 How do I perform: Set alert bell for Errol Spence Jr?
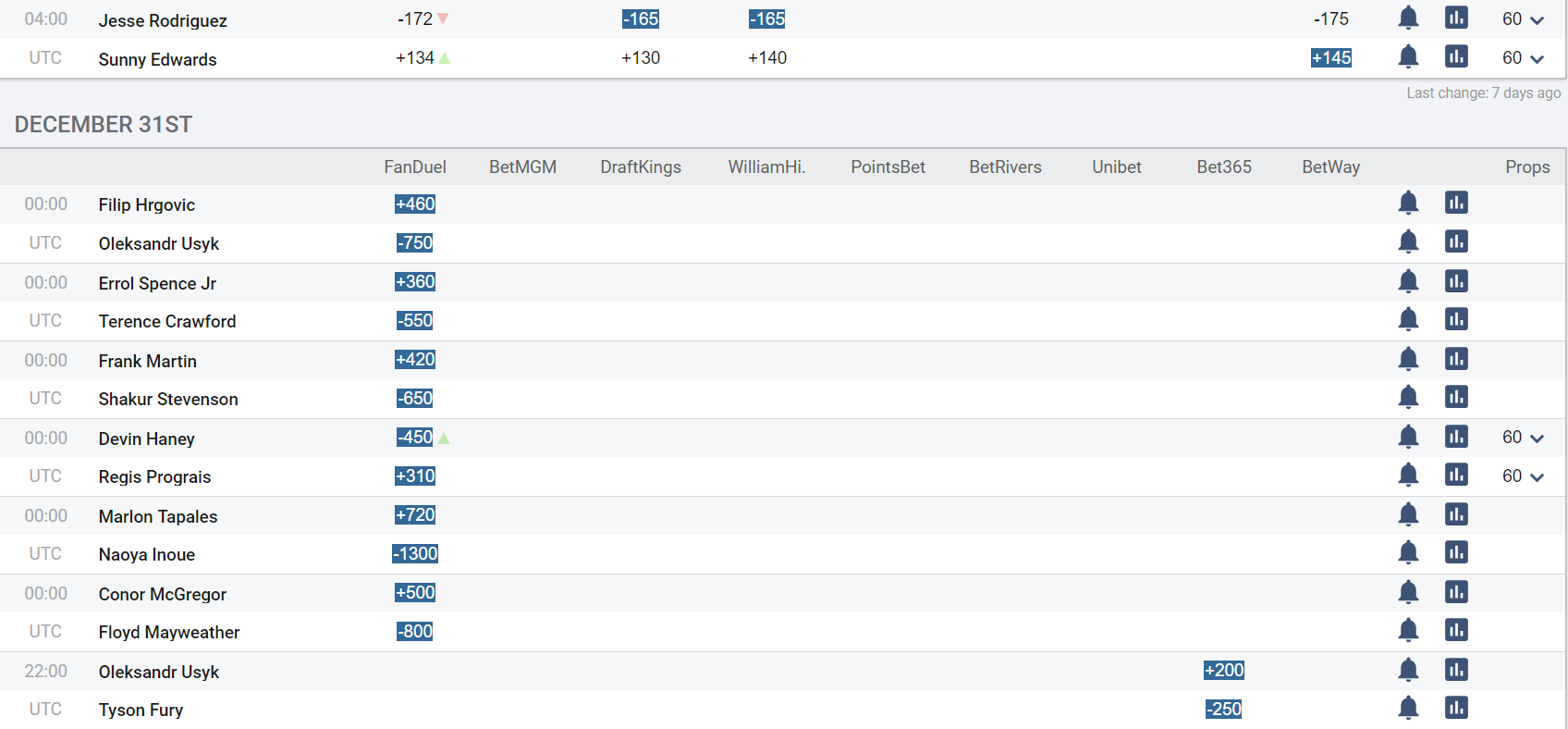click(x=1408, y=281)
